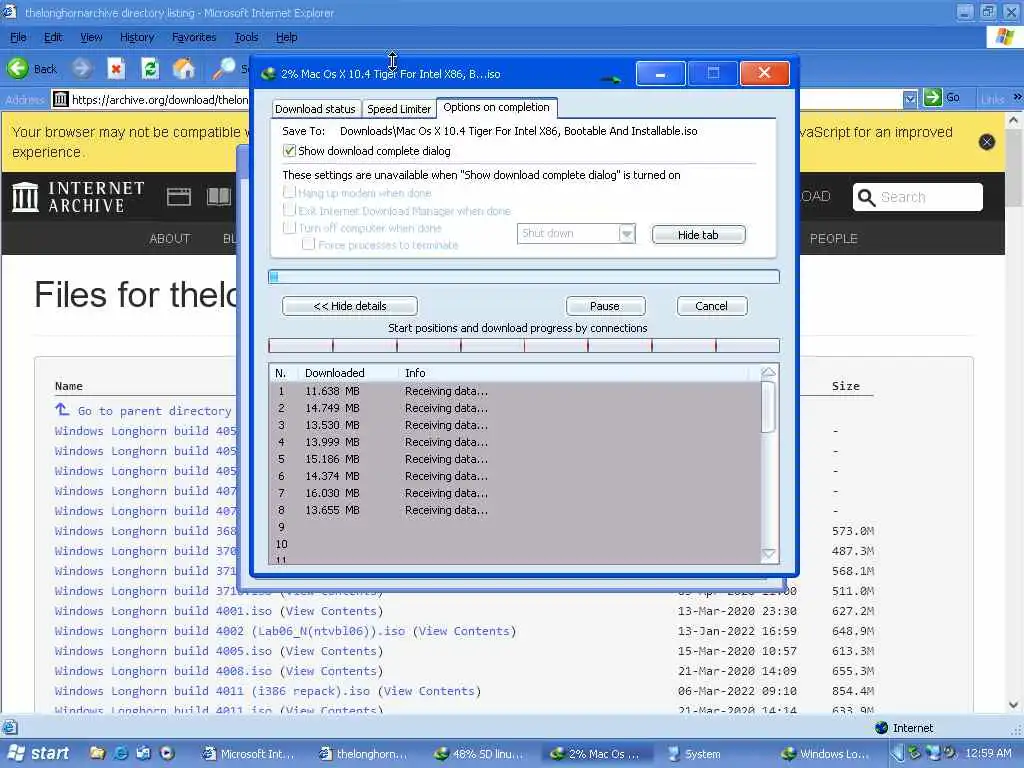The width and height of the screenshot is (1024, 768).
Task: Click the browser Back arrow icon
Action: pos(18,68)
